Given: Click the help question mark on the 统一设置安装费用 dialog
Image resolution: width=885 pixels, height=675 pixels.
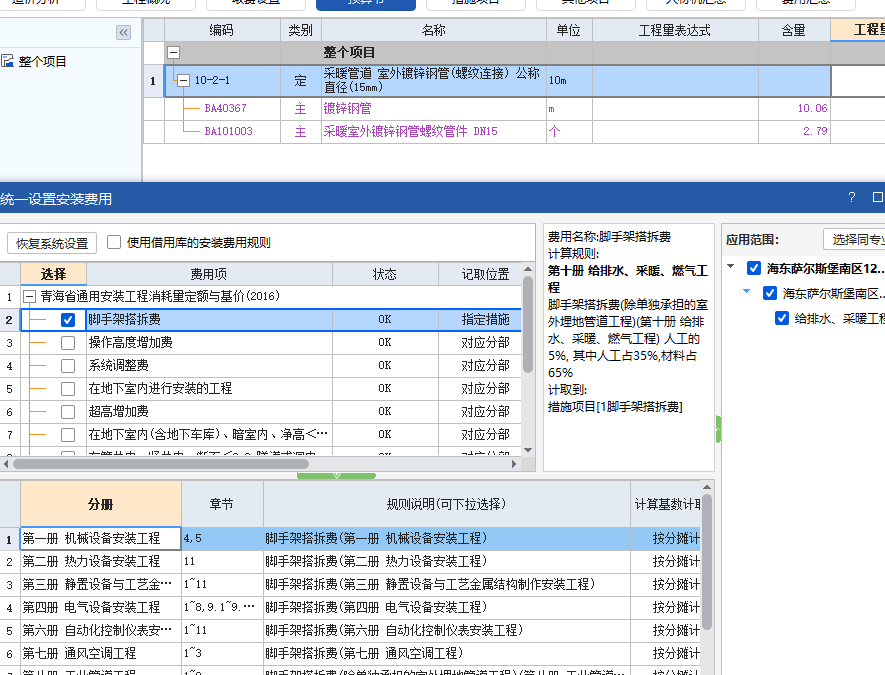Looking at the screenshot, I should [x=851, y=197].
